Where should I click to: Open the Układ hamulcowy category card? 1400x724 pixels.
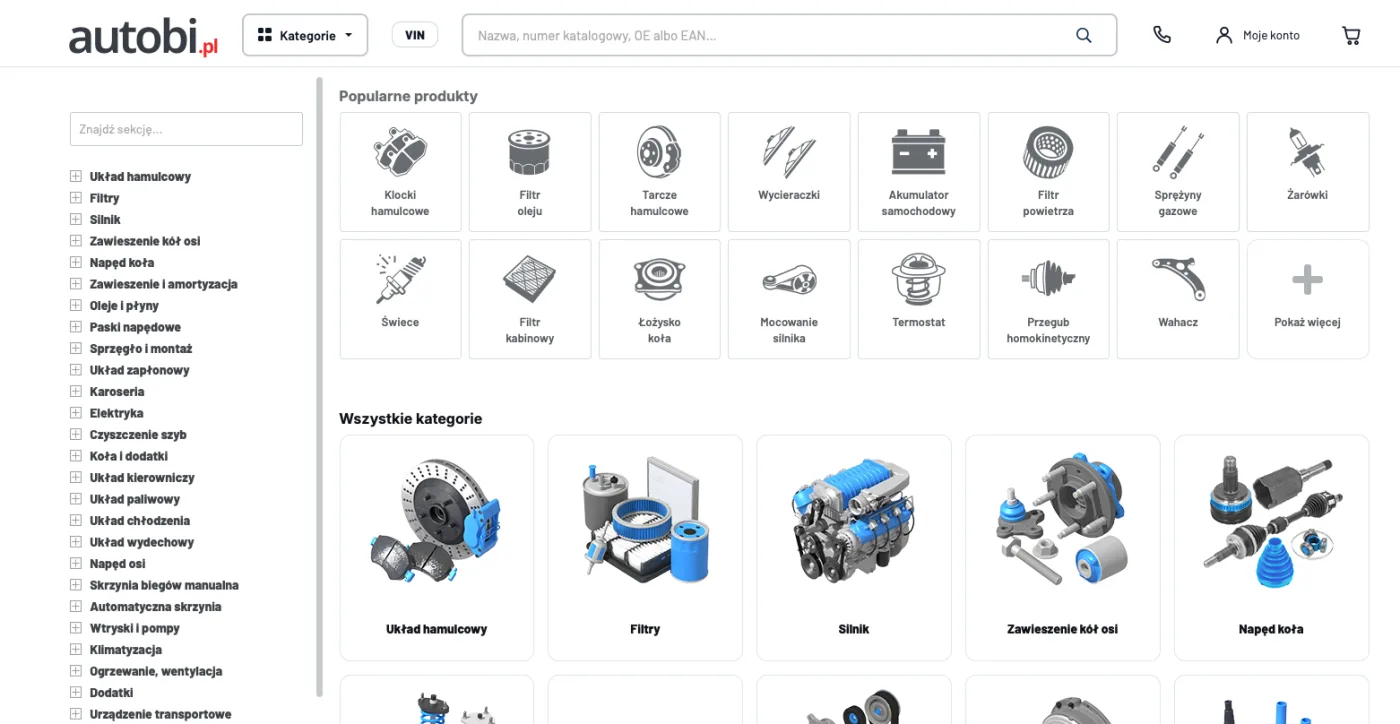coord(437,548)
